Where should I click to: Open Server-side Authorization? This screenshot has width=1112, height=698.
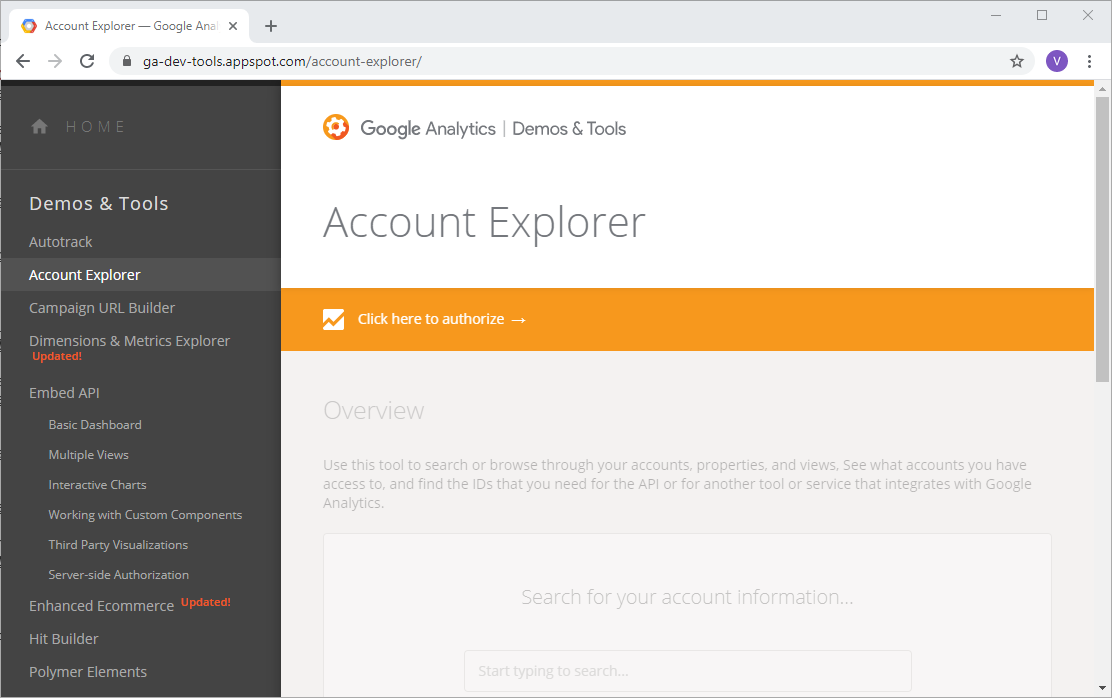pos(118,575)
